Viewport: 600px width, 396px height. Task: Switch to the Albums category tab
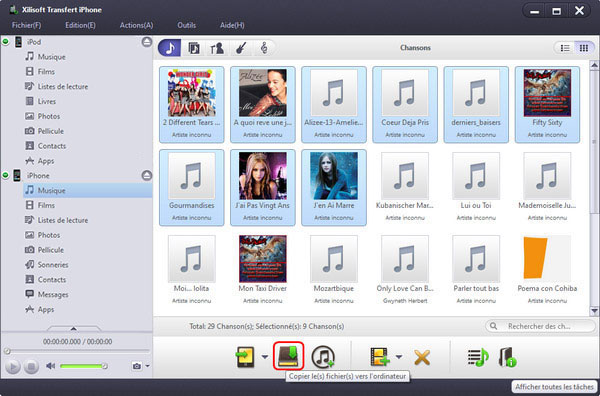[194, 48]
